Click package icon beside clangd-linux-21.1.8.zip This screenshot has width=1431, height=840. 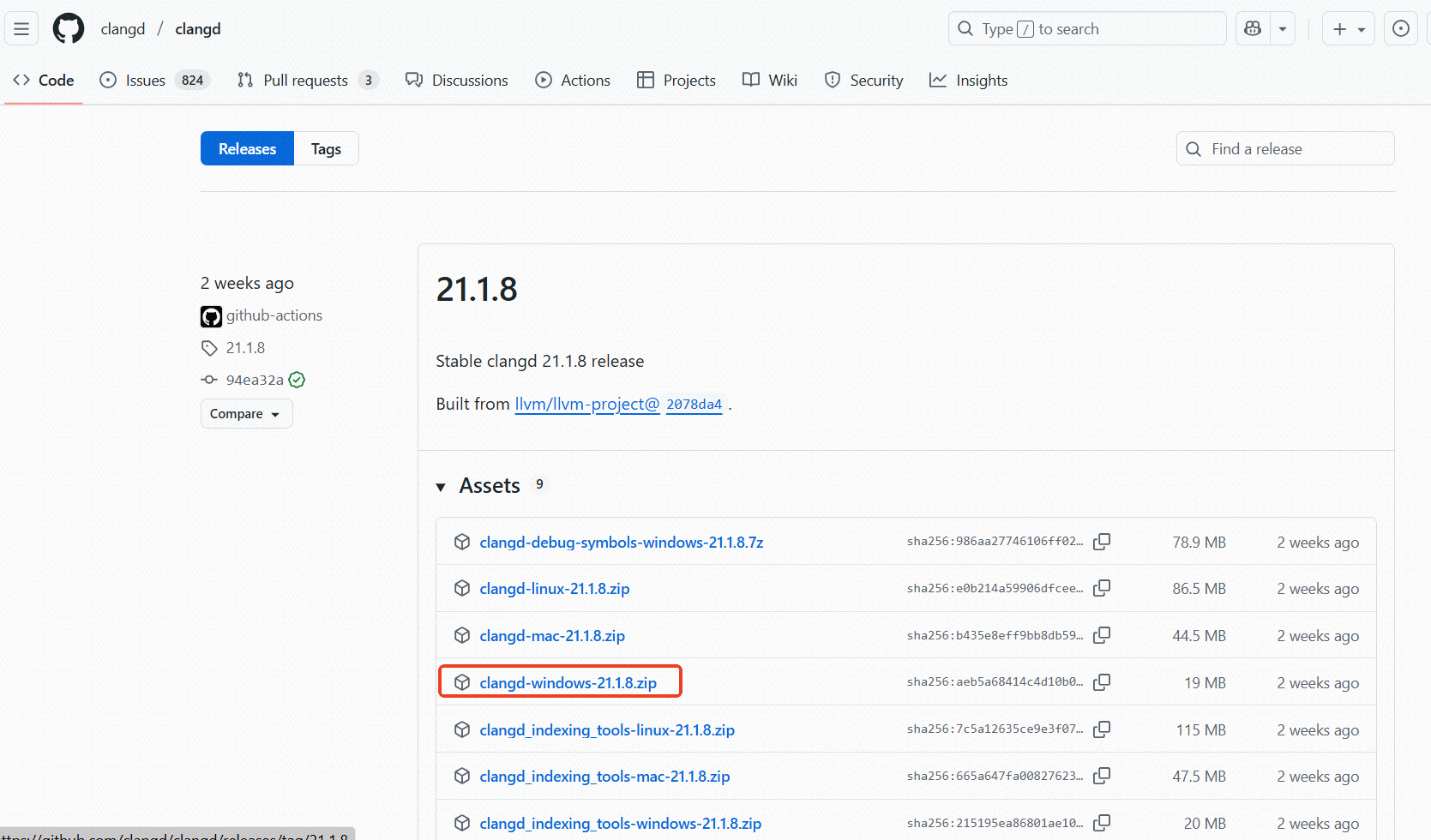[462, 588]
